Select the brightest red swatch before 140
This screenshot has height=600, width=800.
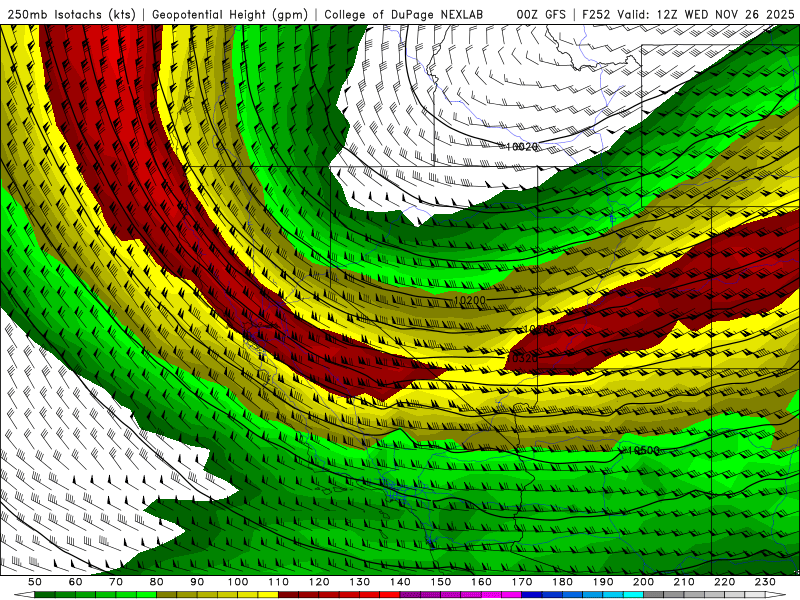[x=390, y=595]
